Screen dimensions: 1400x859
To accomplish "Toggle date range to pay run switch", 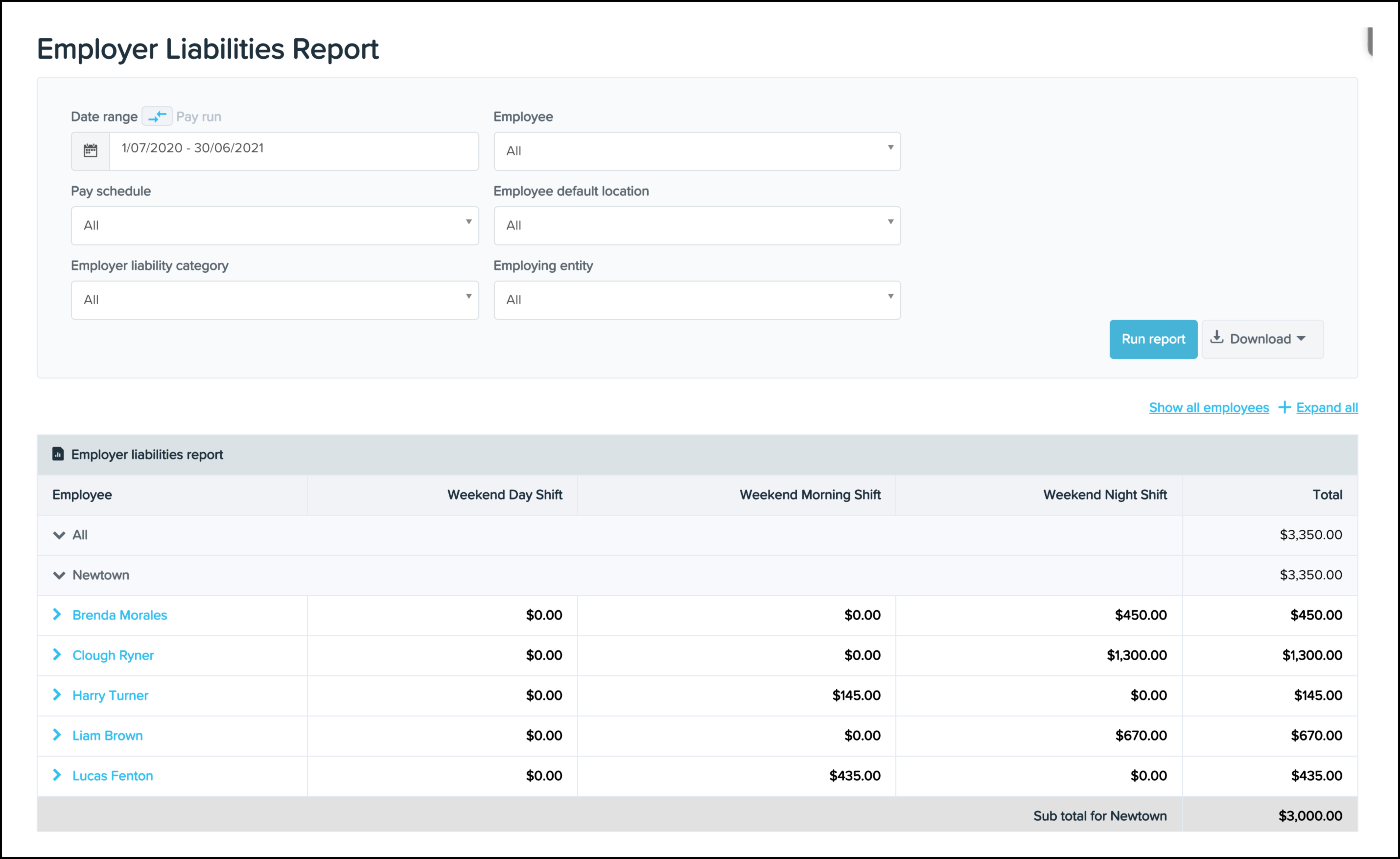I will tap(157, 117).
